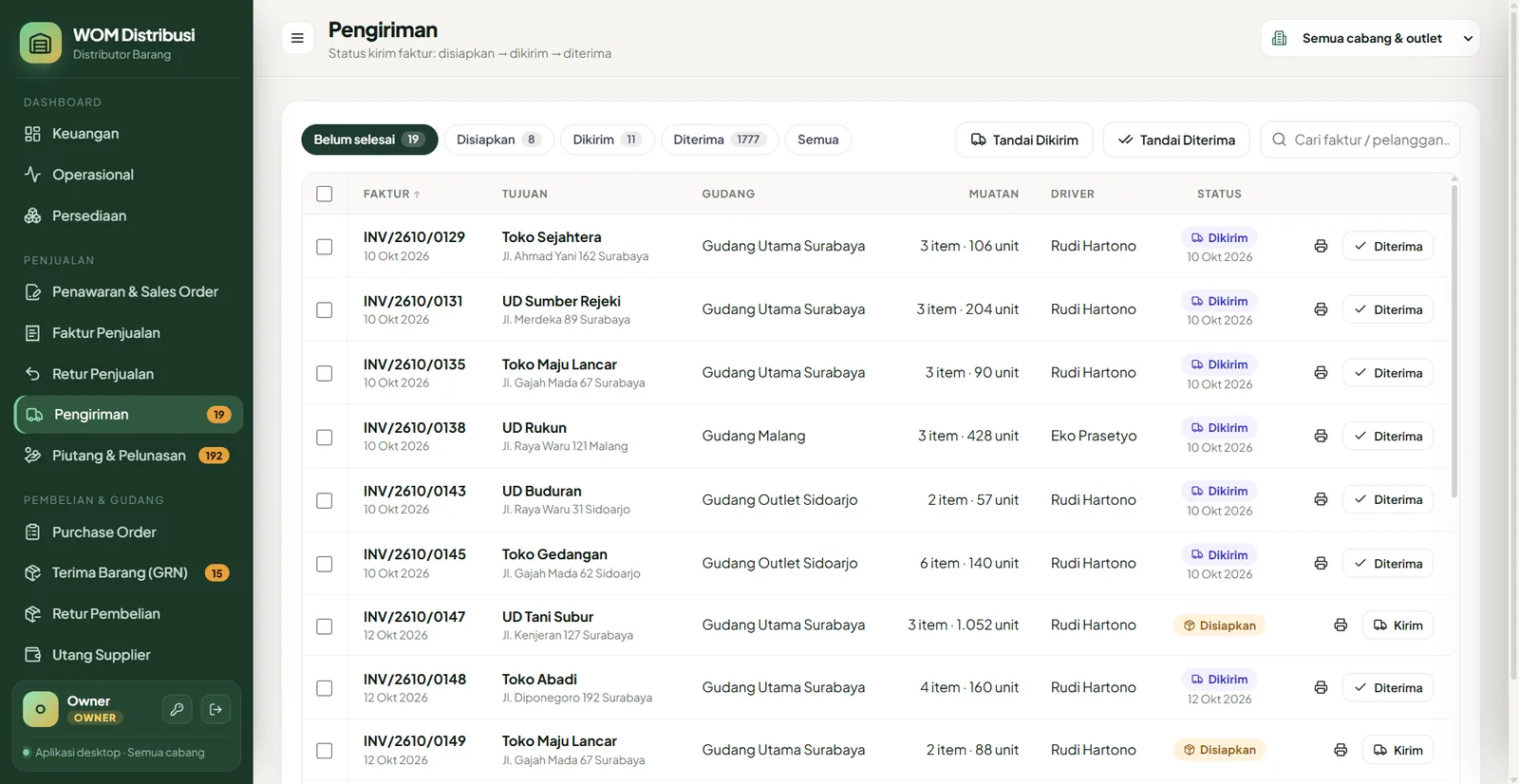Click the print icon for INV/2610/0147
The height and width of the screenshot is (784, 1519).
coord(1341,625)
